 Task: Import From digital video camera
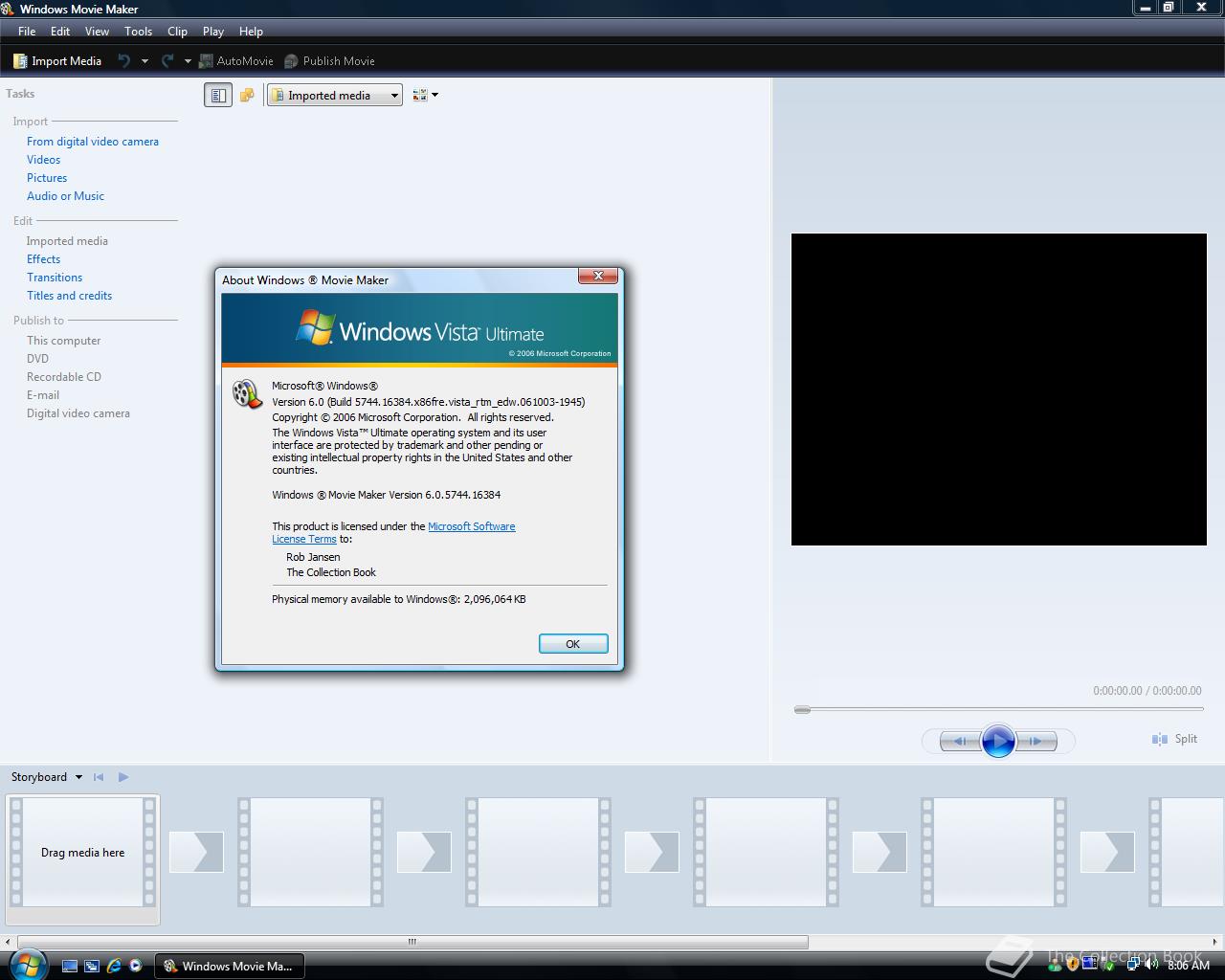[93, 142]
